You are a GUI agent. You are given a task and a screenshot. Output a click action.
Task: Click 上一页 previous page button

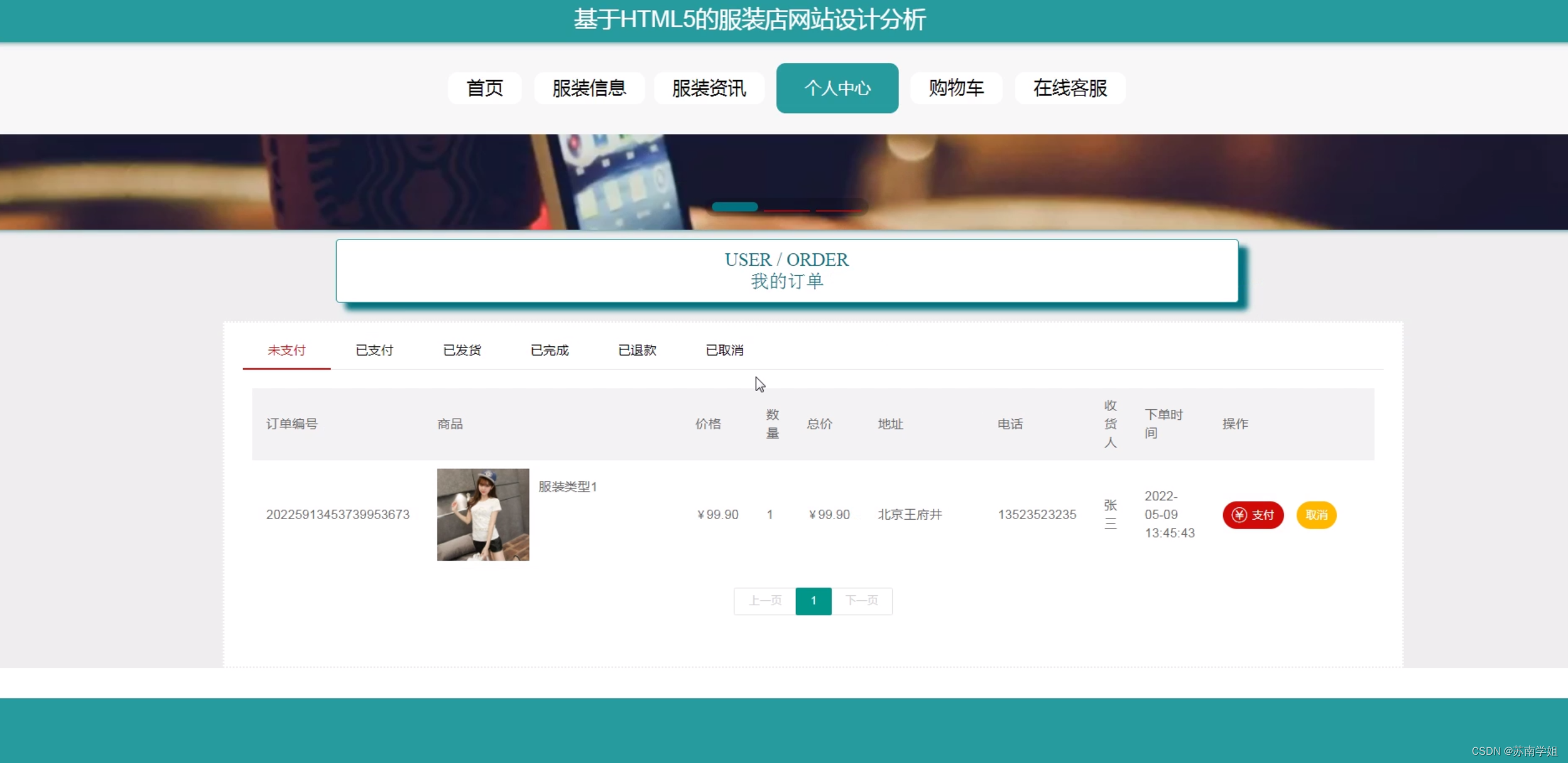point(765,601)
